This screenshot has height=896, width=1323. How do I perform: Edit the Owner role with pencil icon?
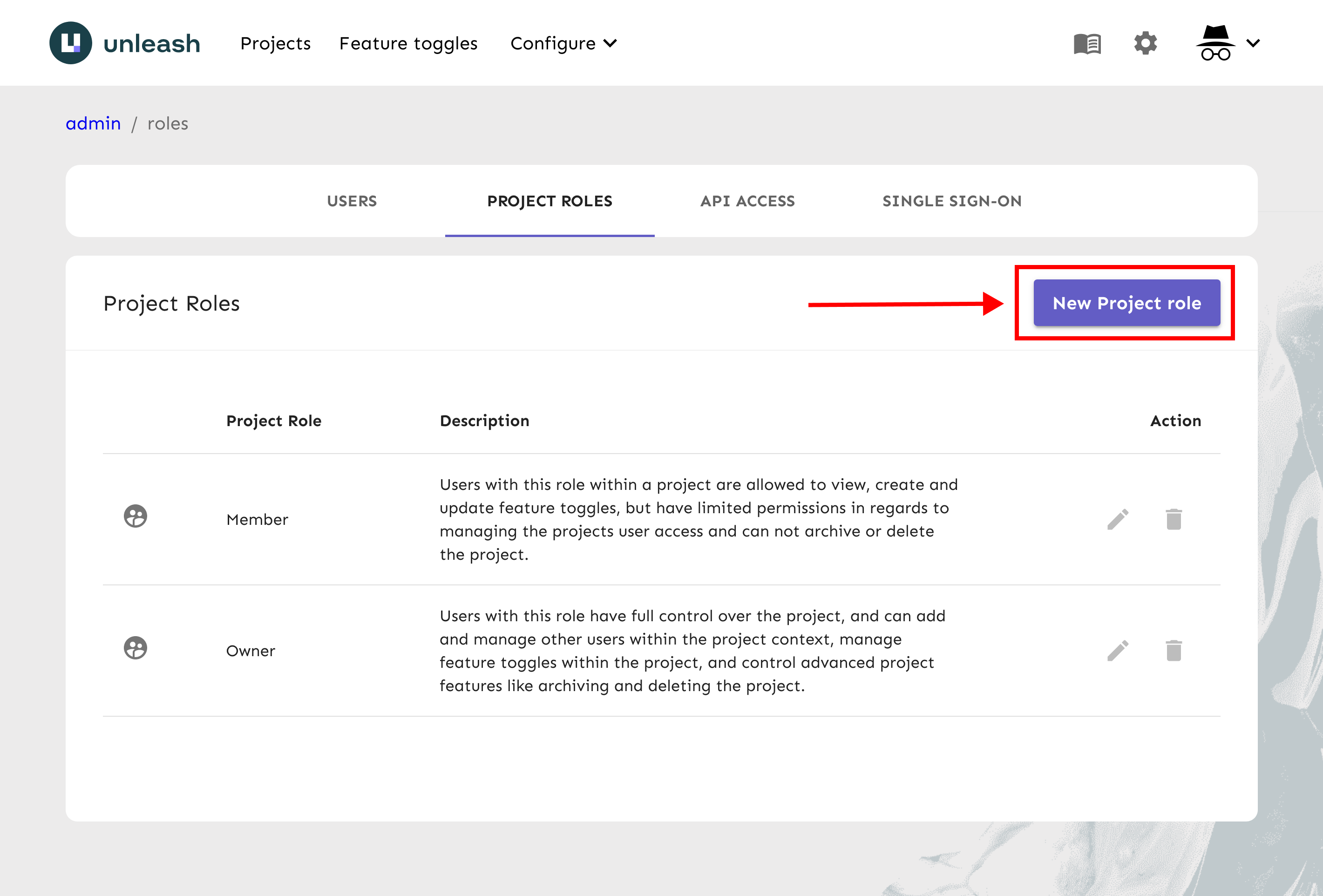(x=1118, y=651)
